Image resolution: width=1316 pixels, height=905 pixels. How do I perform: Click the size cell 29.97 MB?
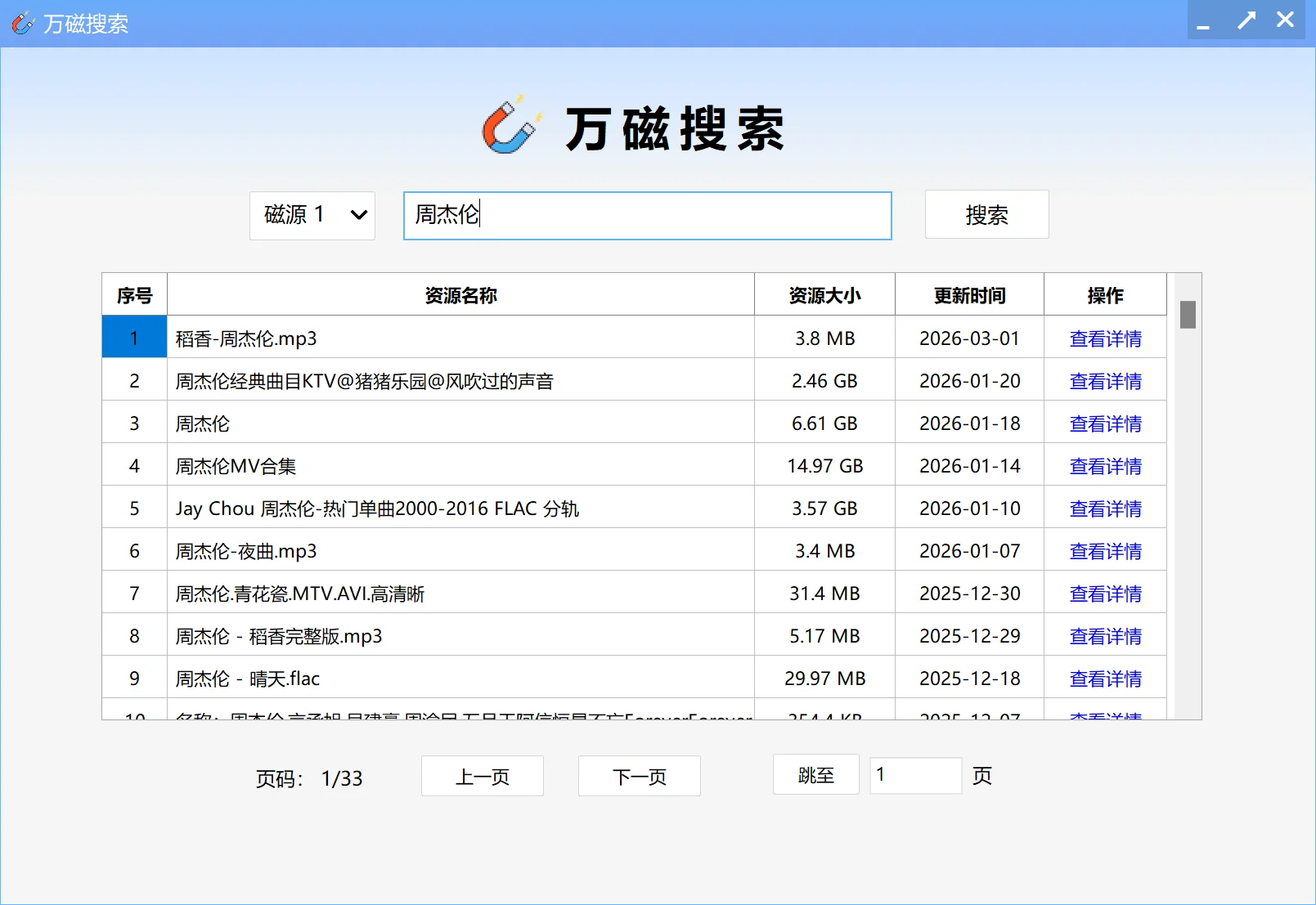click(x=824, y=679)
